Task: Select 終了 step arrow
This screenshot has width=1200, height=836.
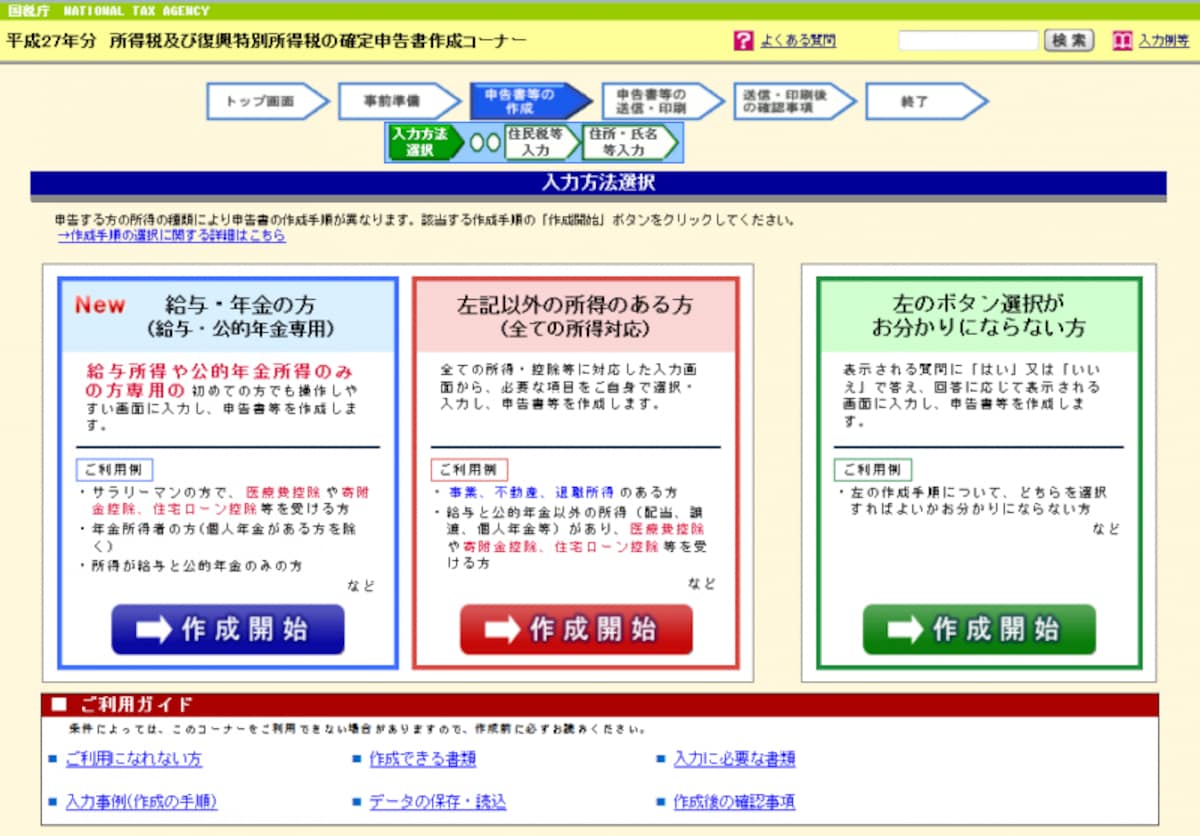Action: [x=927, y=101]
